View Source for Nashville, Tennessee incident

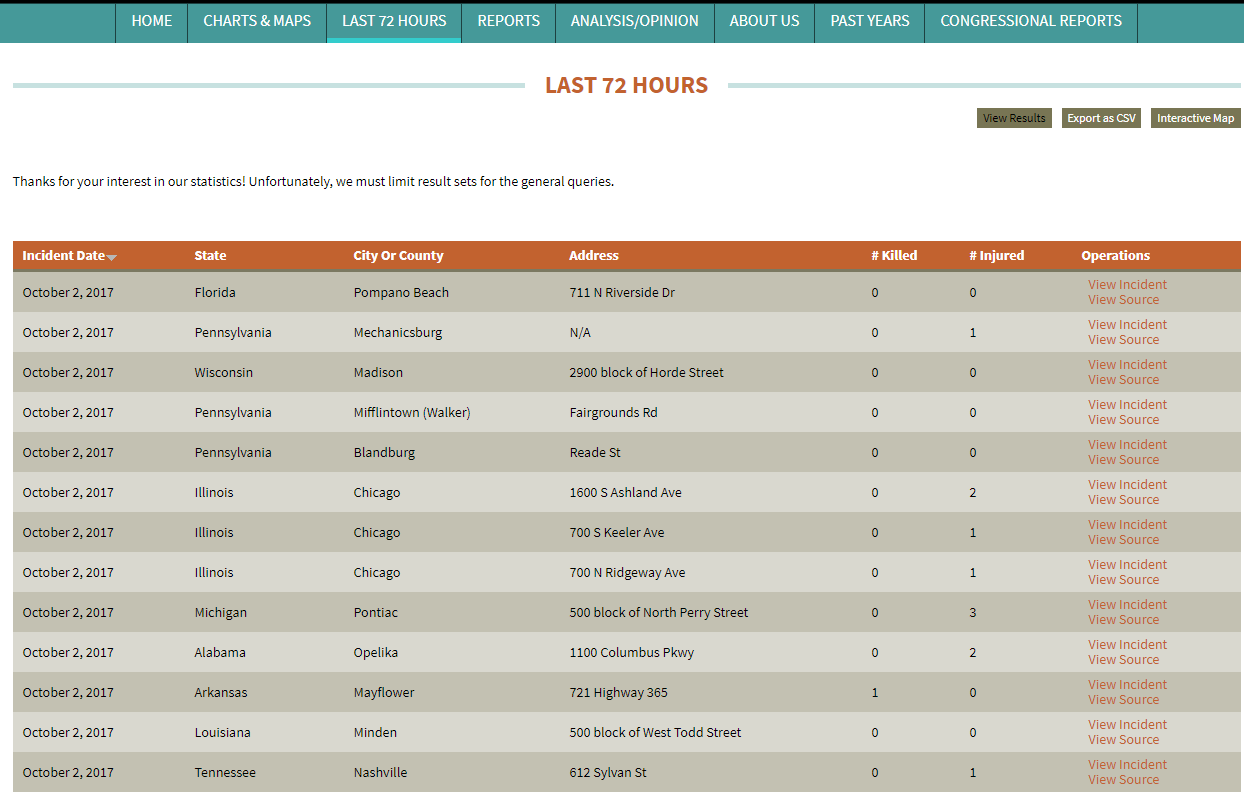[x=1123, y=780]
